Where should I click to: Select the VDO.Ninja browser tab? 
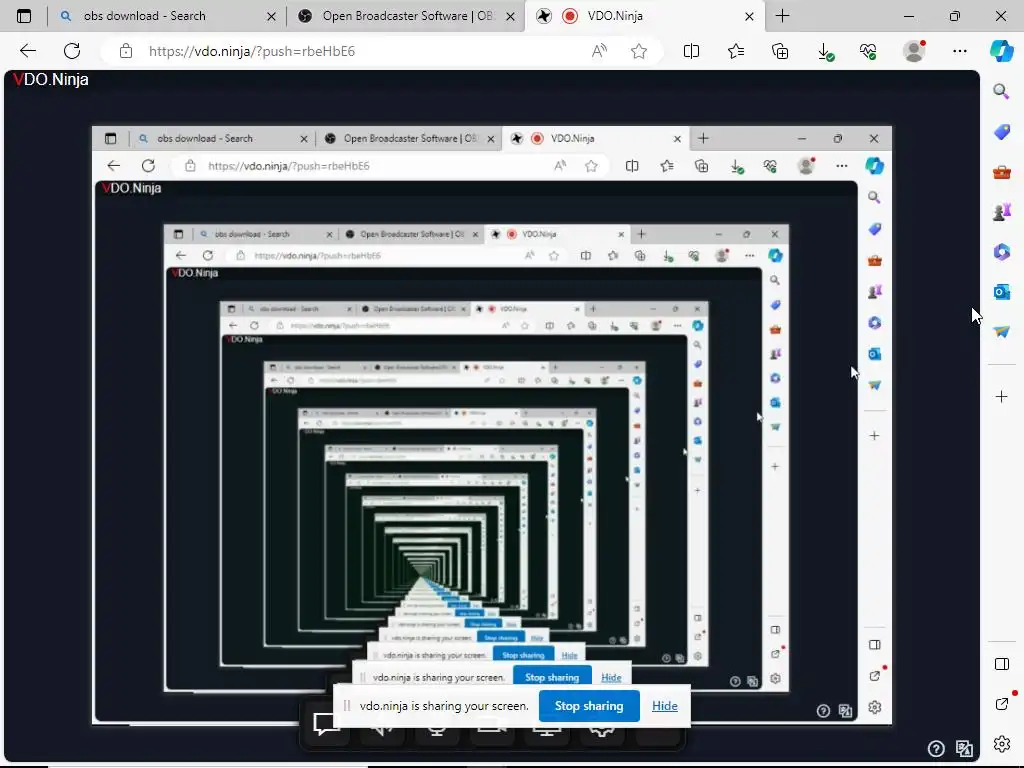click(643, 16)
